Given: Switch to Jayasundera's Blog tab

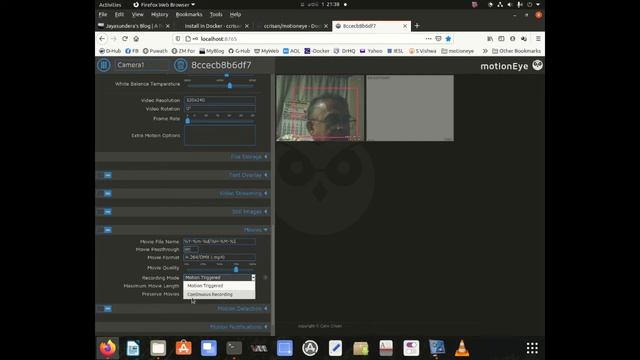Looking at the screenshot, I should click(x=134, y=26).
